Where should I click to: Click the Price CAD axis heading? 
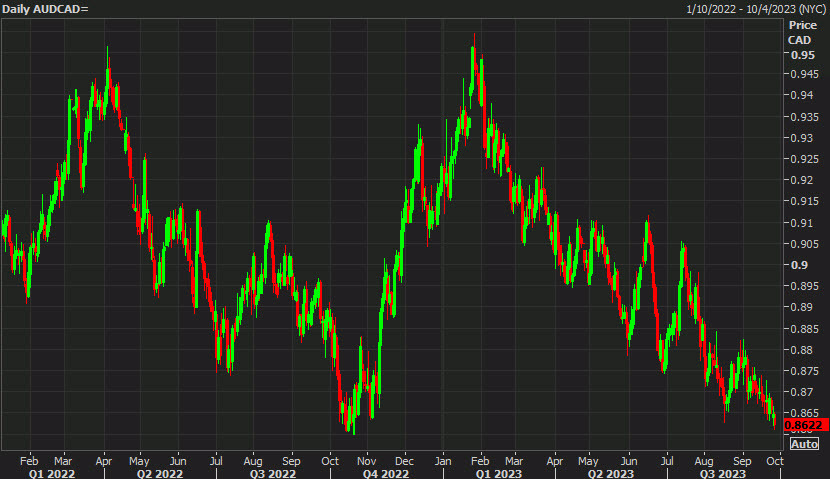click(x=802, y=32)
